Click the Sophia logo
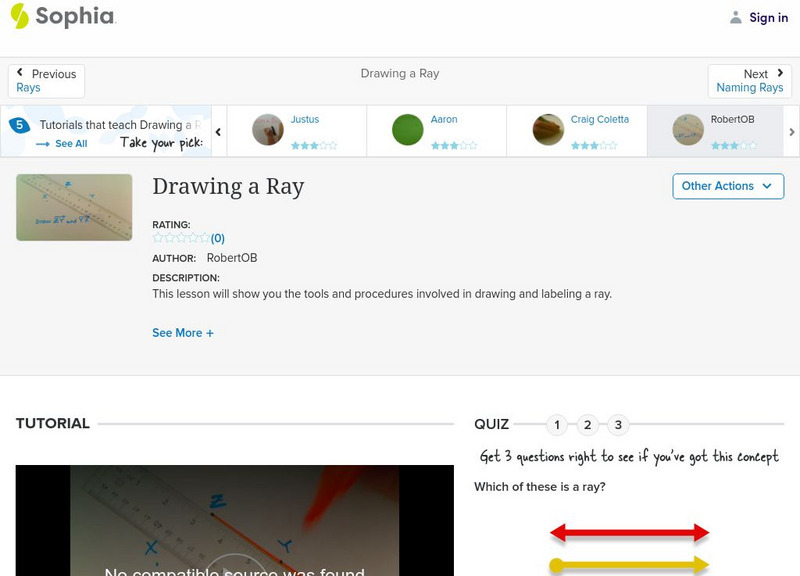800x576 pixels. coord(60,17)
